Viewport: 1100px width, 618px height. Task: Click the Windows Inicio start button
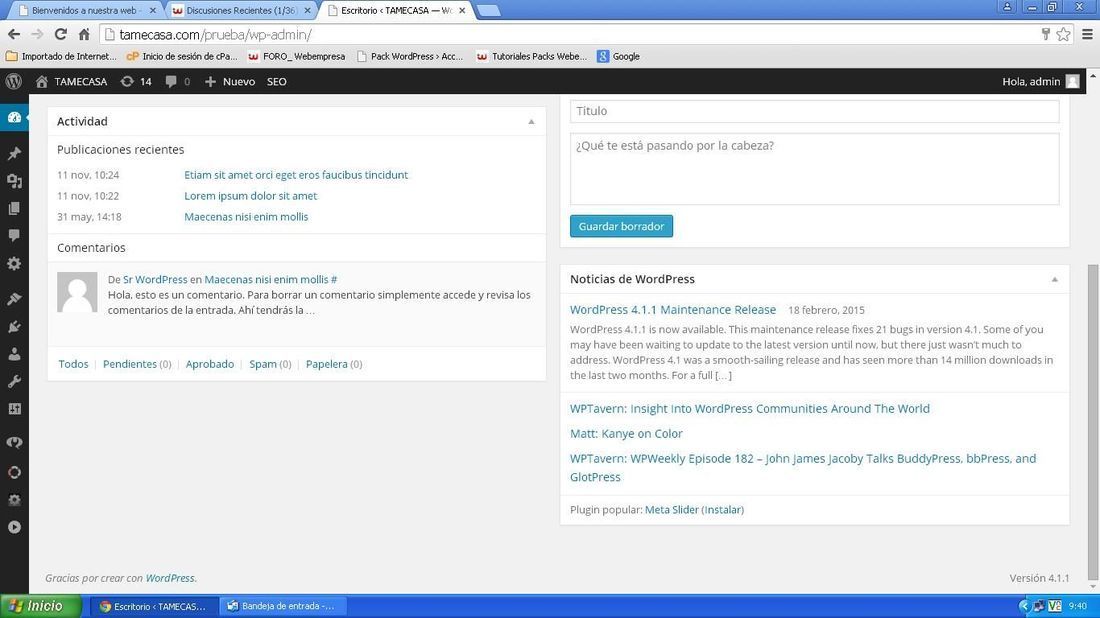coord(40,606)
